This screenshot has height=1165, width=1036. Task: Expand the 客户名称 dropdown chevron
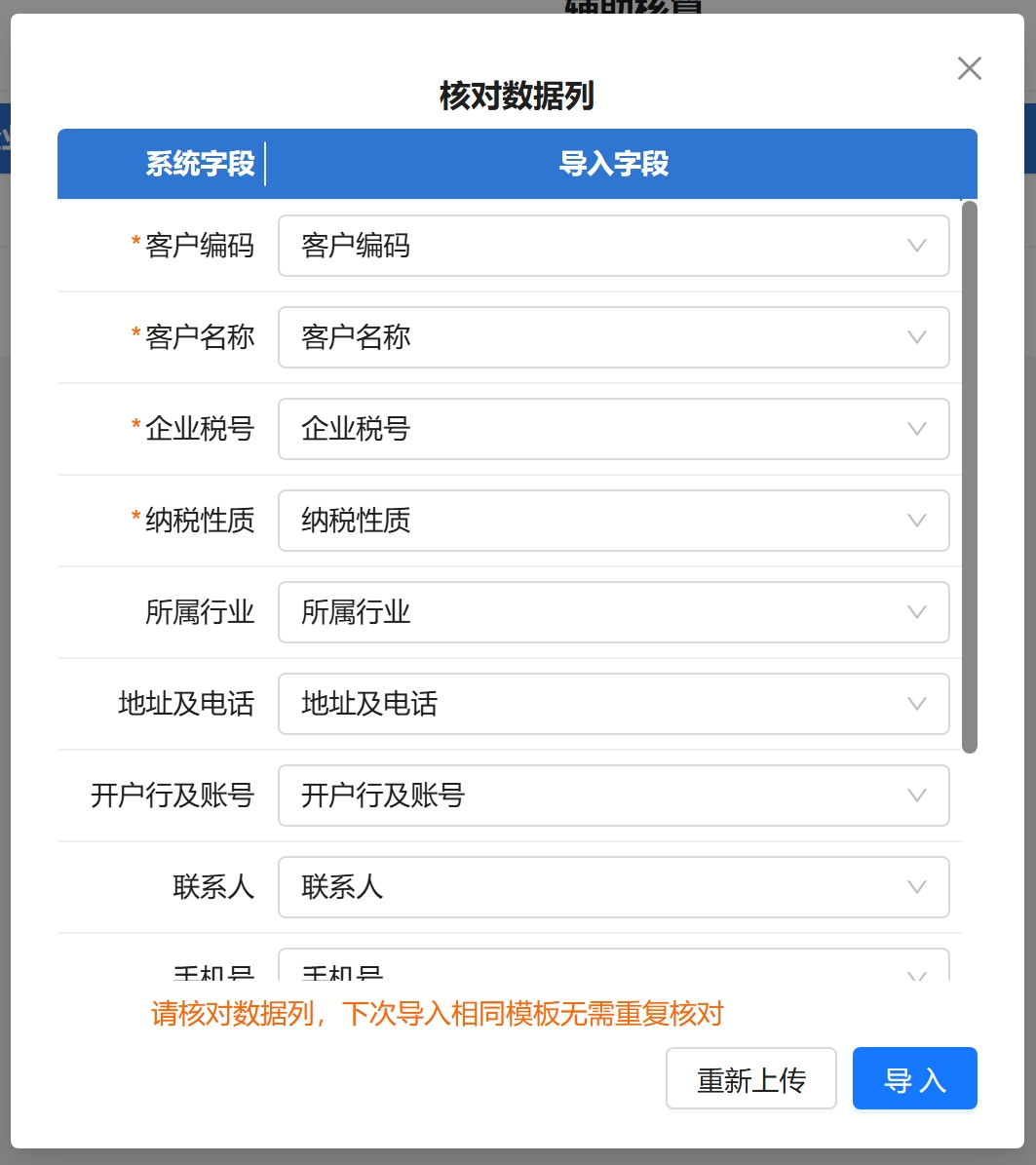(916, 337)
